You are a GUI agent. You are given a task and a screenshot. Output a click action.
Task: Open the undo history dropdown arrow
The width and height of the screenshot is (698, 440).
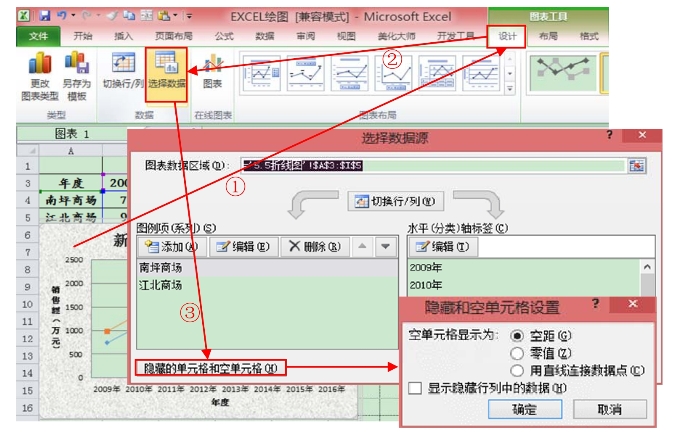pyautogui.click(x=73, y=16)
